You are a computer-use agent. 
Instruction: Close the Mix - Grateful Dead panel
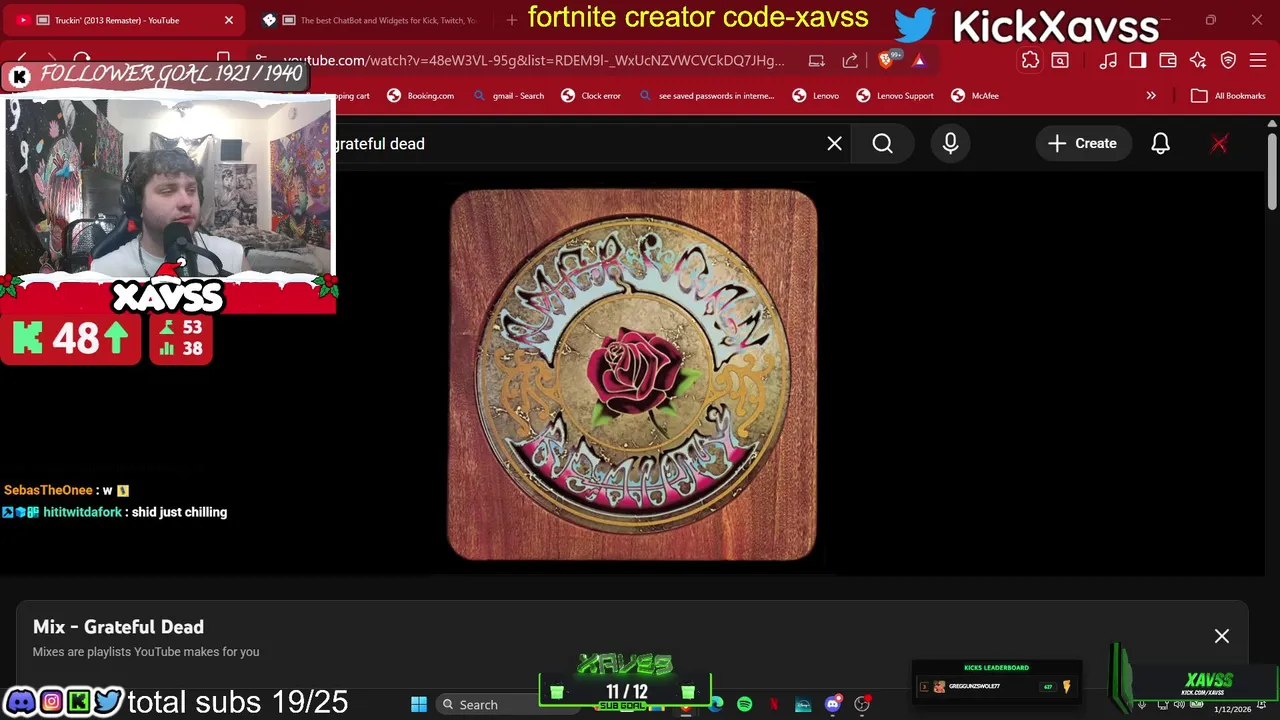pos(1222,636)
